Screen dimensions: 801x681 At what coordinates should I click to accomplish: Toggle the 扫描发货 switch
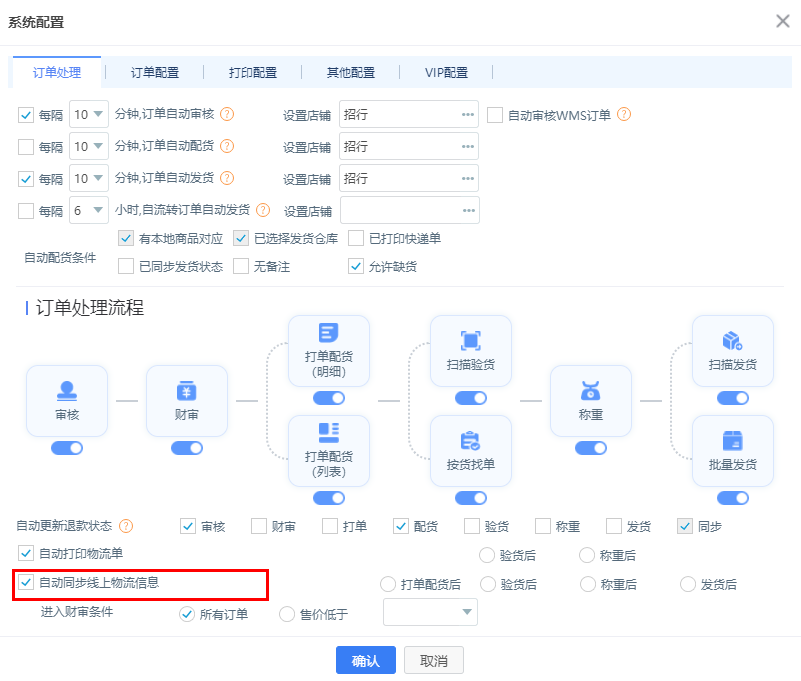click(733, 398)
